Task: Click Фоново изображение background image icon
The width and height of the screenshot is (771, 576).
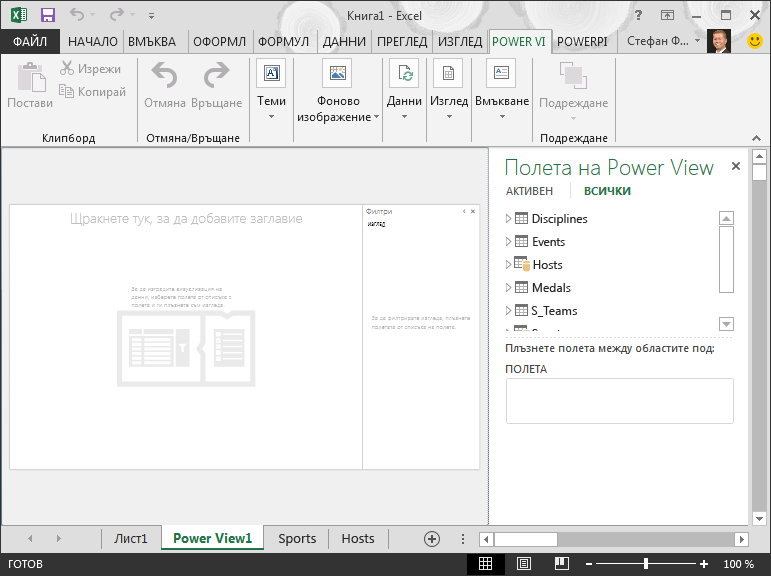Action: (x=337, y=73)
